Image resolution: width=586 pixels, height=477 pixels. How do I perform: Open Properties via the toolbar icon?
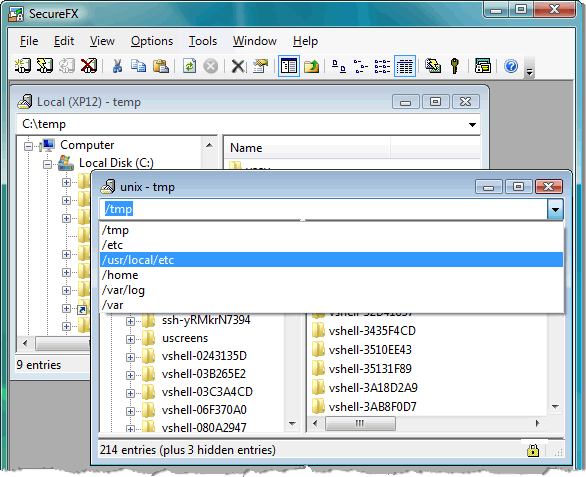[260, 66]
